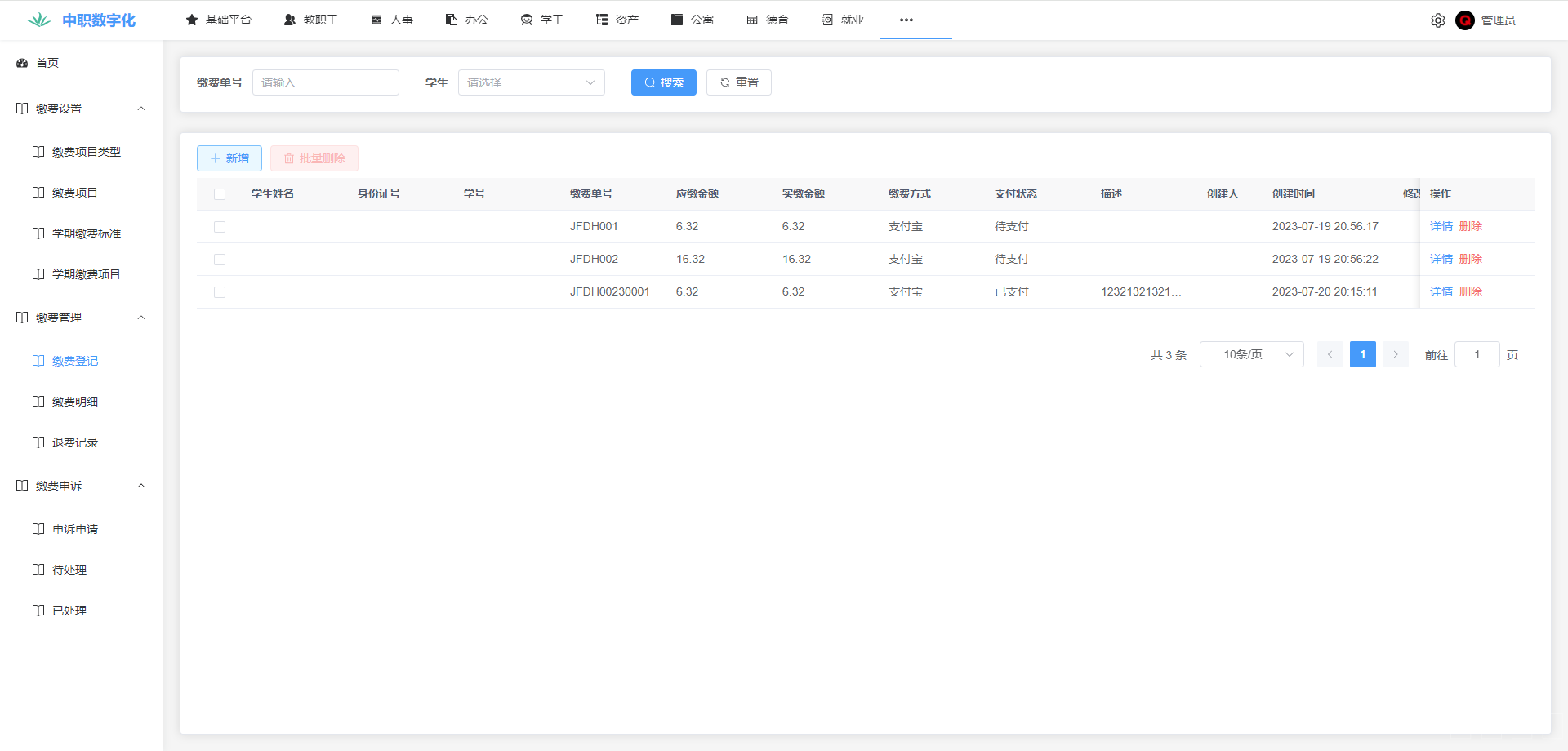Click the 教职工 person icon
This screenshot has width=1568, height=751.
[290, 20]
